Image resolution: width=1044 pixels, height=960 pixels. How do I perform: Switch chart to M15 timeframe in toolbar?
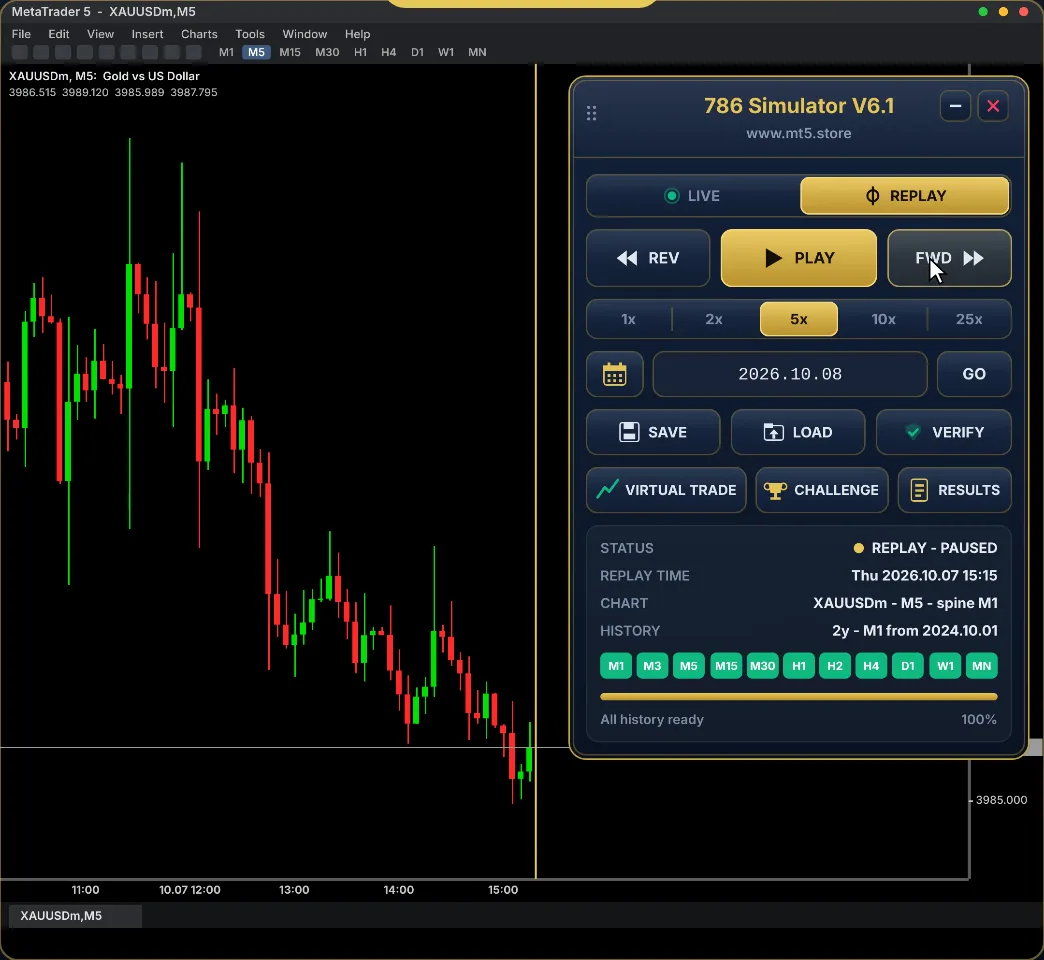point(290,52)
